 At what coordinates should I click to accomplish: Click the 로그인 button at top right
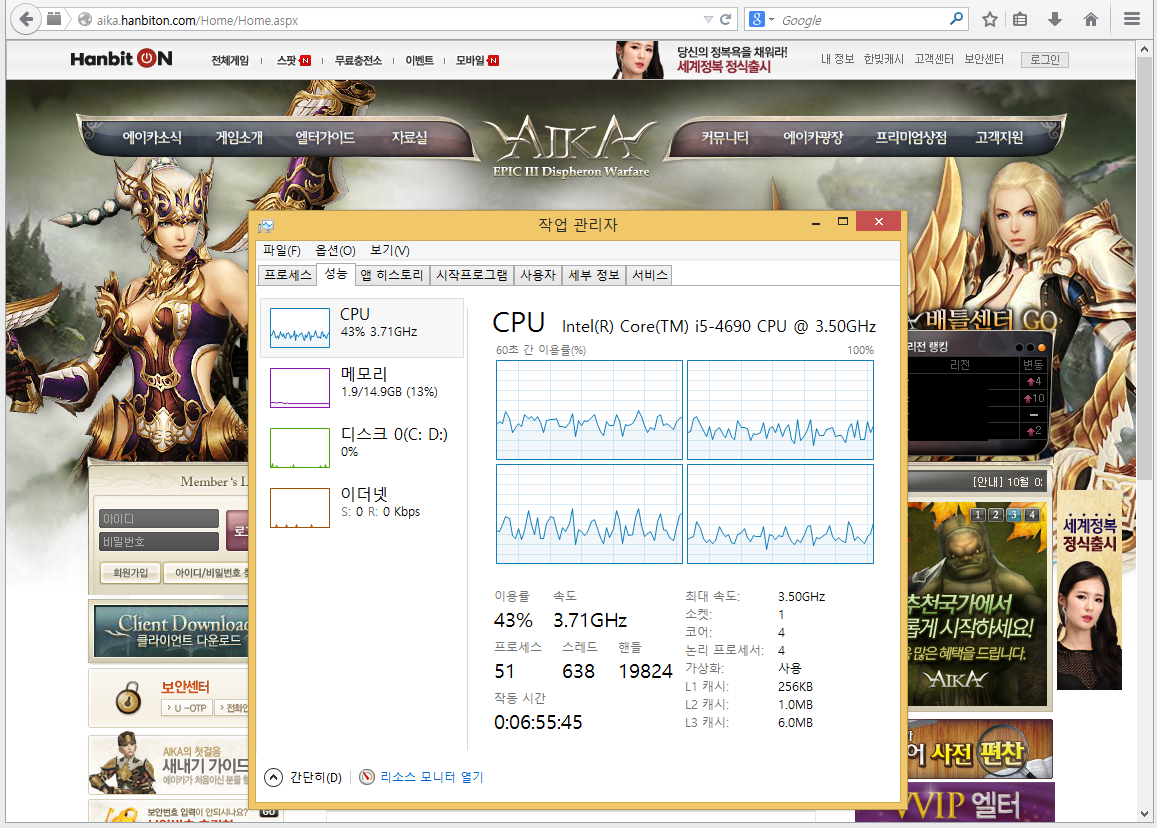click(1044, 60)
